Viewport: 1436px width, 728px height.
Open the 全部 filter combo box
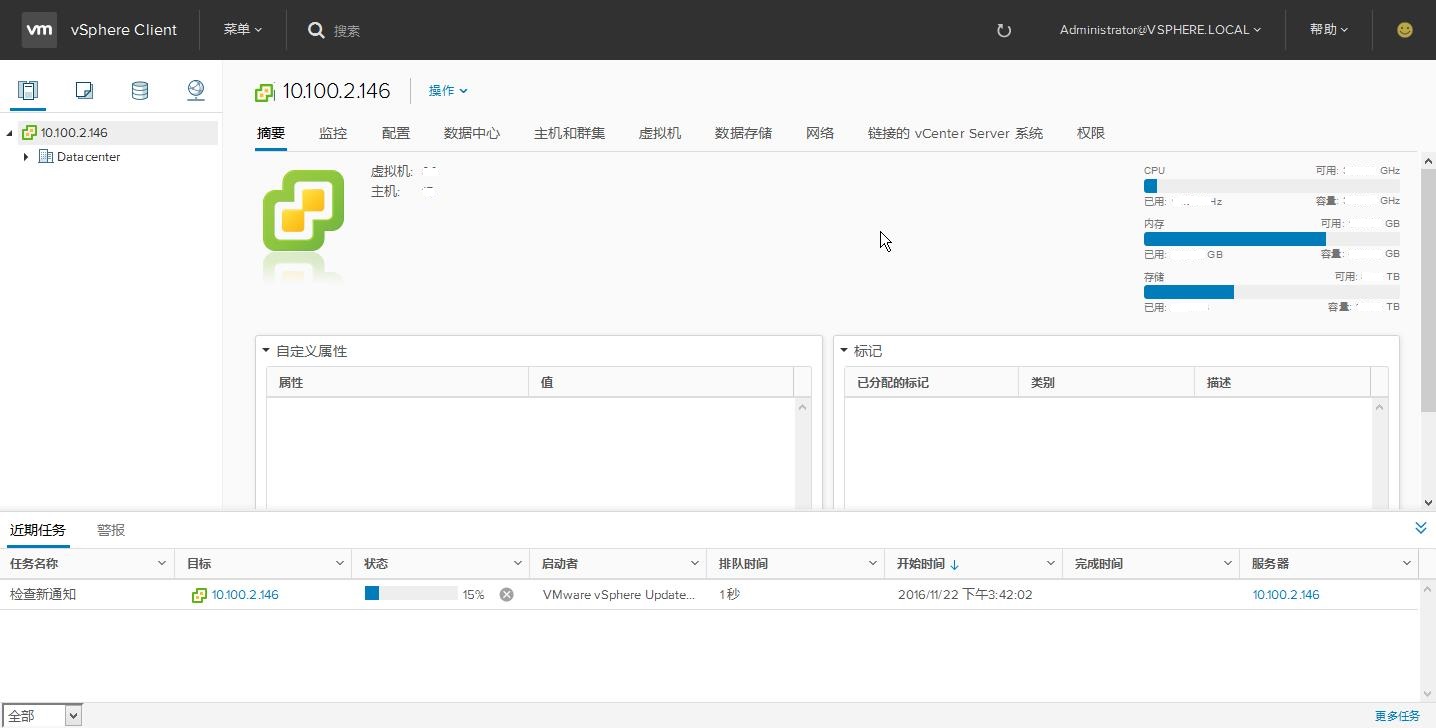41,715
